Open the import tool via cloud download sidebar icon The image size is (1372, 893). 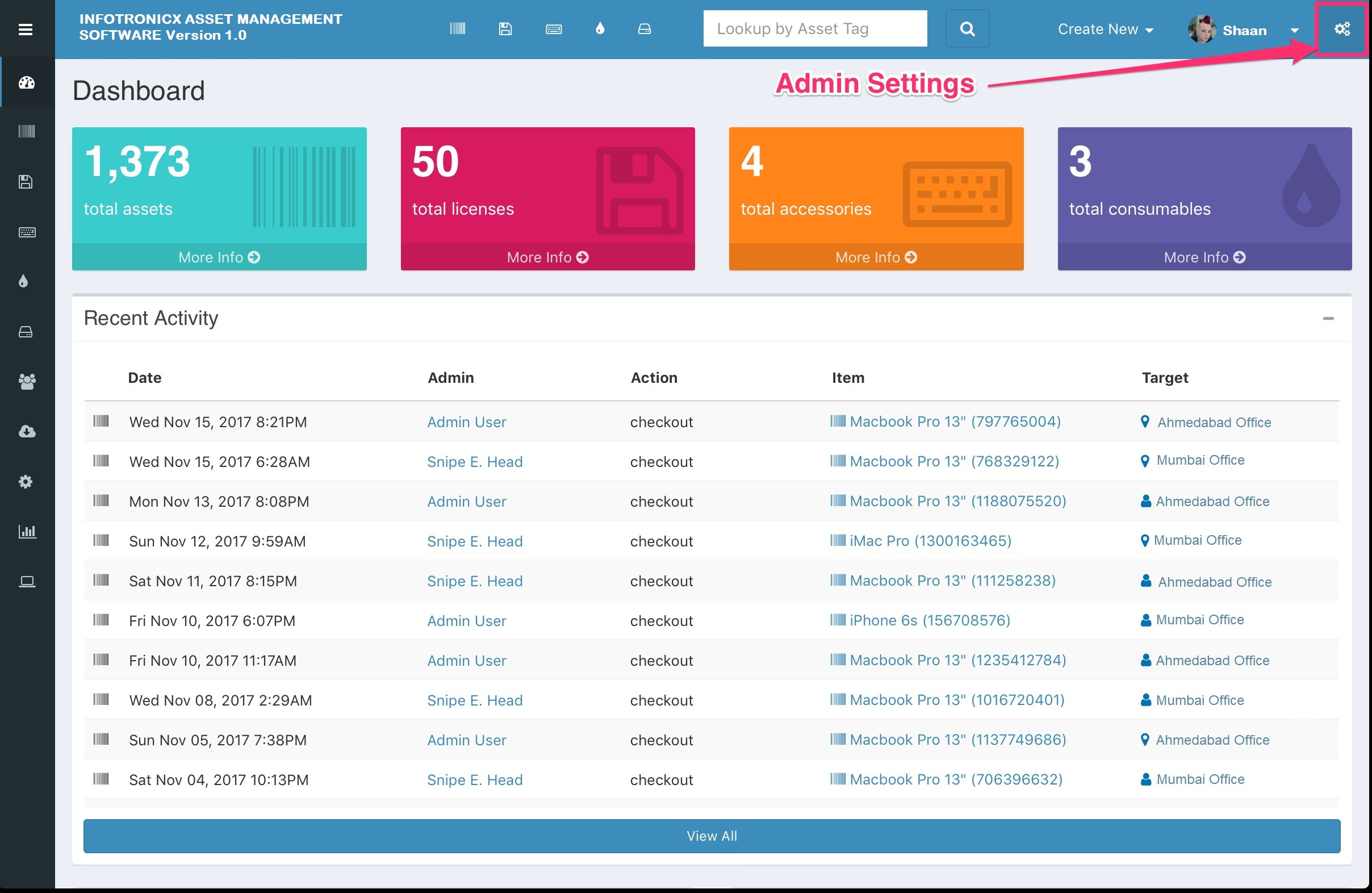click(27, 431)
